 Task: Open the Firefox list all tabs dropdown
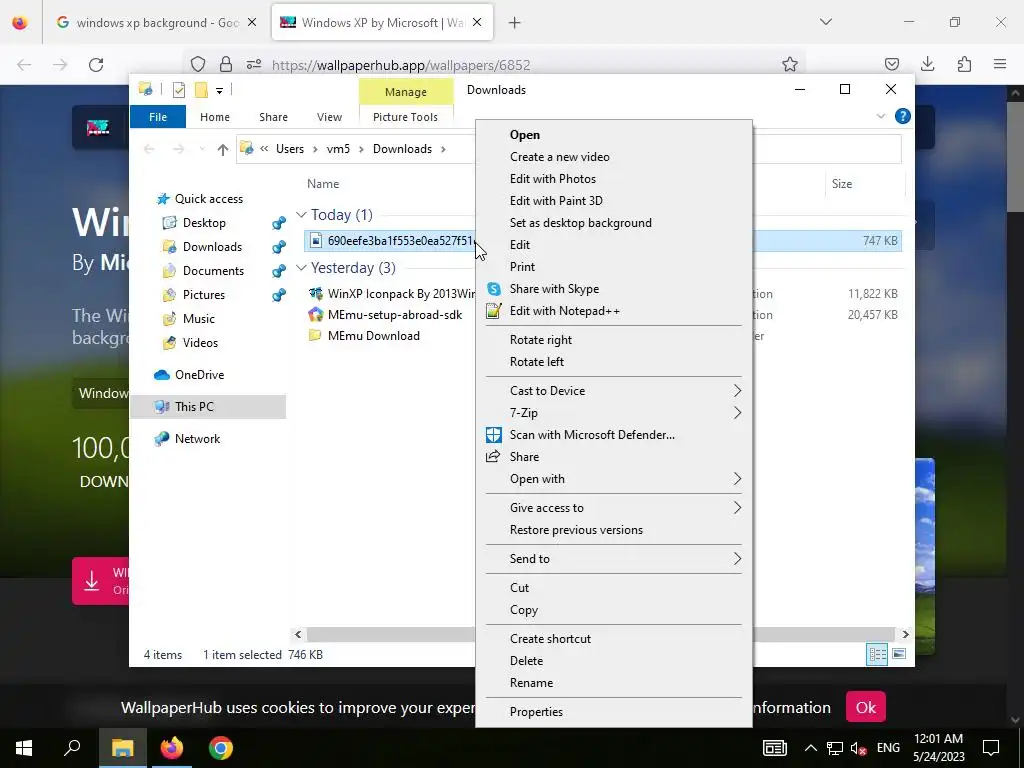point(825,22)
